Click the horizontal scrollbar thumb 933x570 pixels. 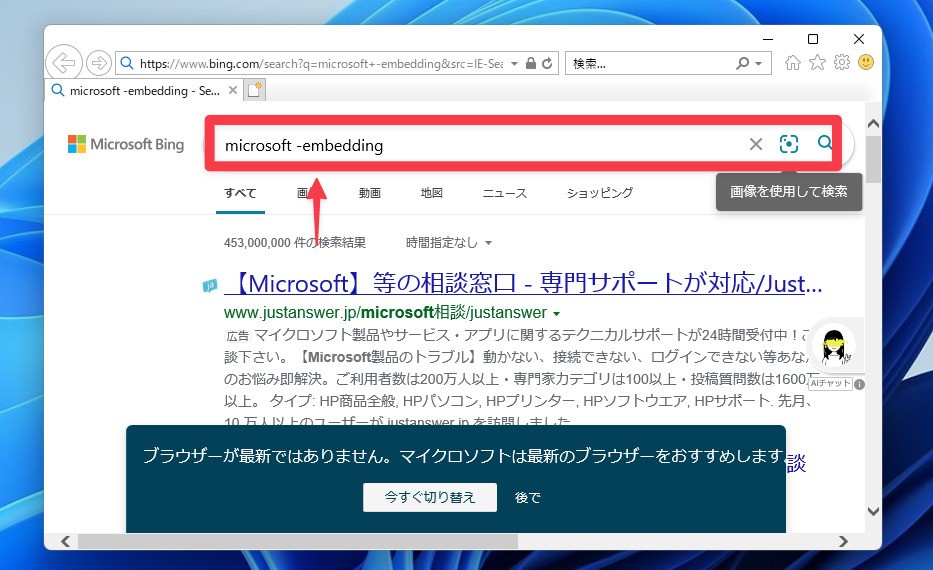[x=298, y=541]
